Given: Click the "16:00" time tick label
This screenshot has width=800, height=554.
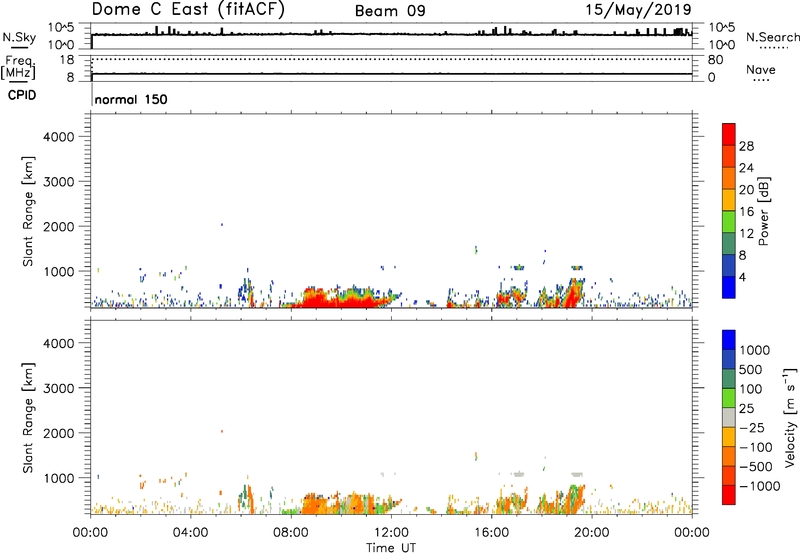Looking at the screenshot, I should click(491, 533).
